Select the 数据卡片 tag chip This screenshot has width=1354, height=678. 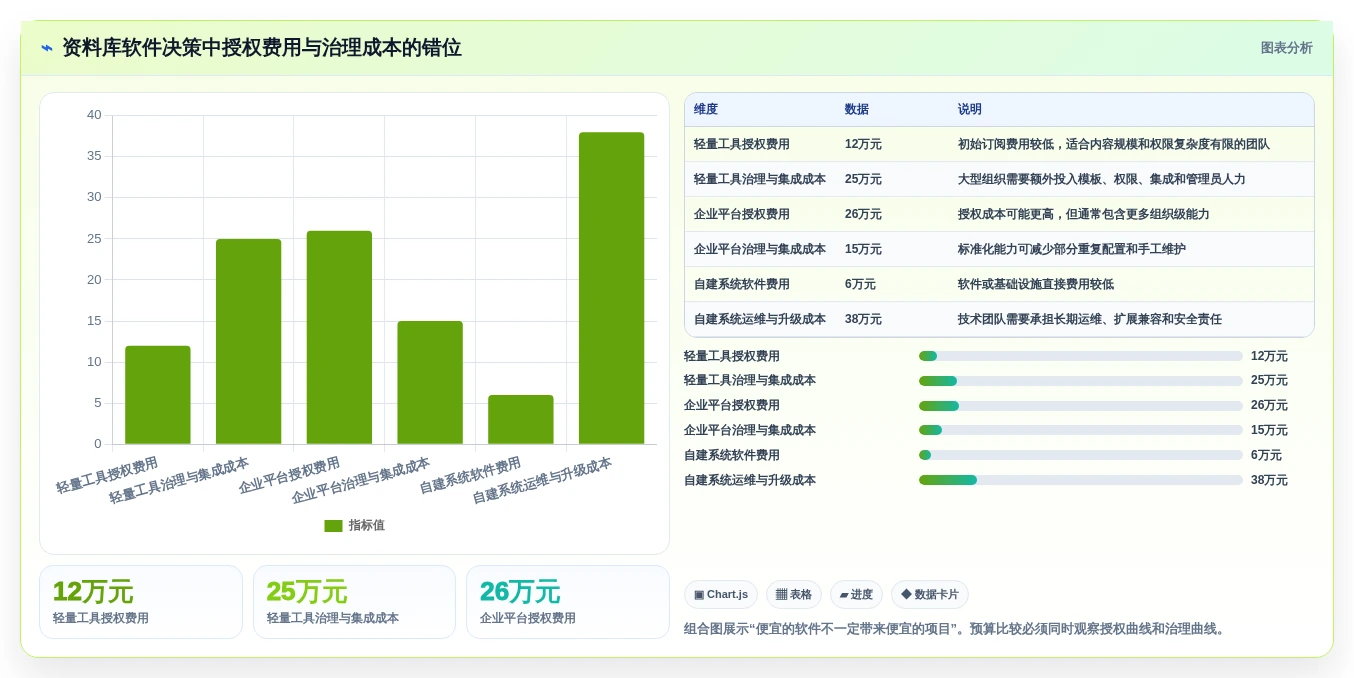pyautogui.click(x=930, y=594)
